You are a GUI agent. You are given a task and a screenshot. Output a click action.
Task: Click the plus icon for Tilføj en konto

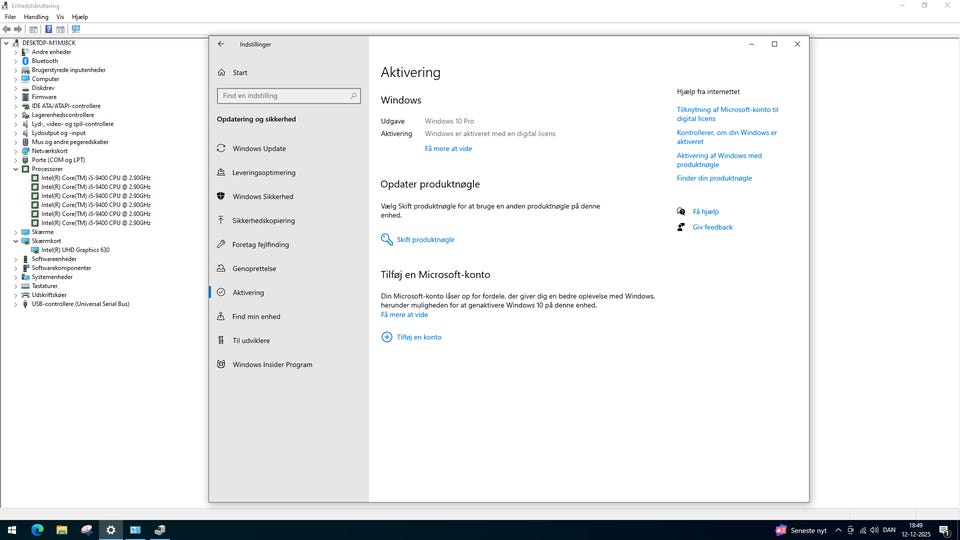coord(387,337)
